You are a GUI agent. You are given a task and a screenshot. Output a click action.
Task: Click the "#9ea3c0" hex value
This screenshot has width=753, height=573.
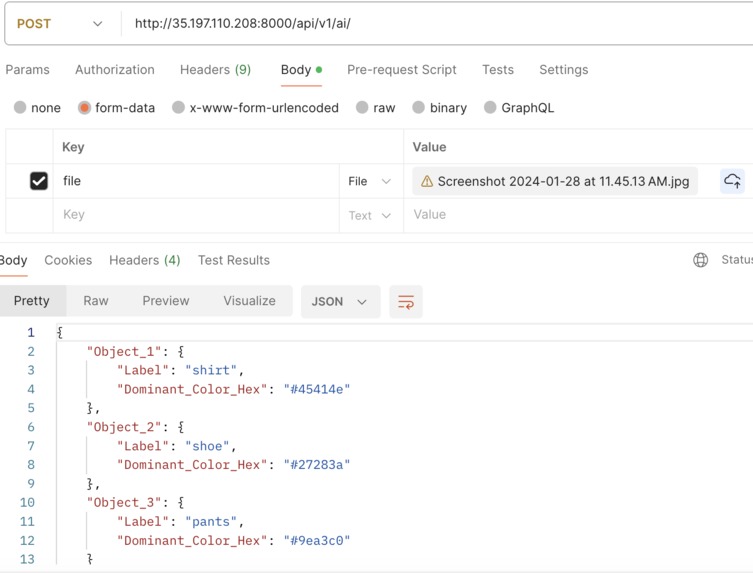point(317,540)
